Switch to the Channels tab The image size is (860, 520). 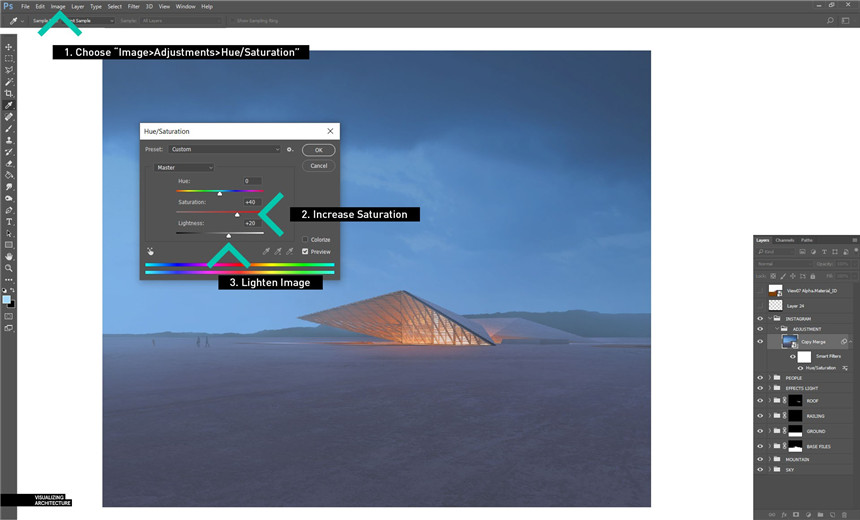(785, 240)
